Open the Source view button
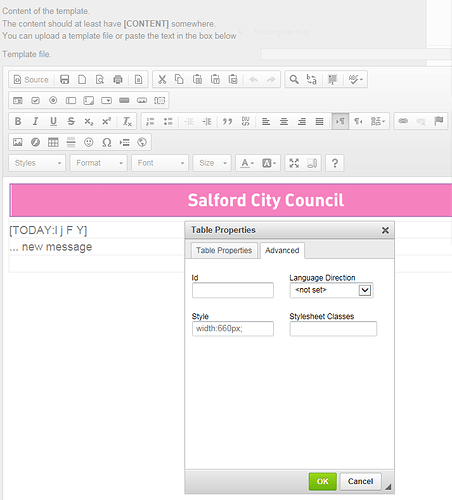 click(31, 80)
